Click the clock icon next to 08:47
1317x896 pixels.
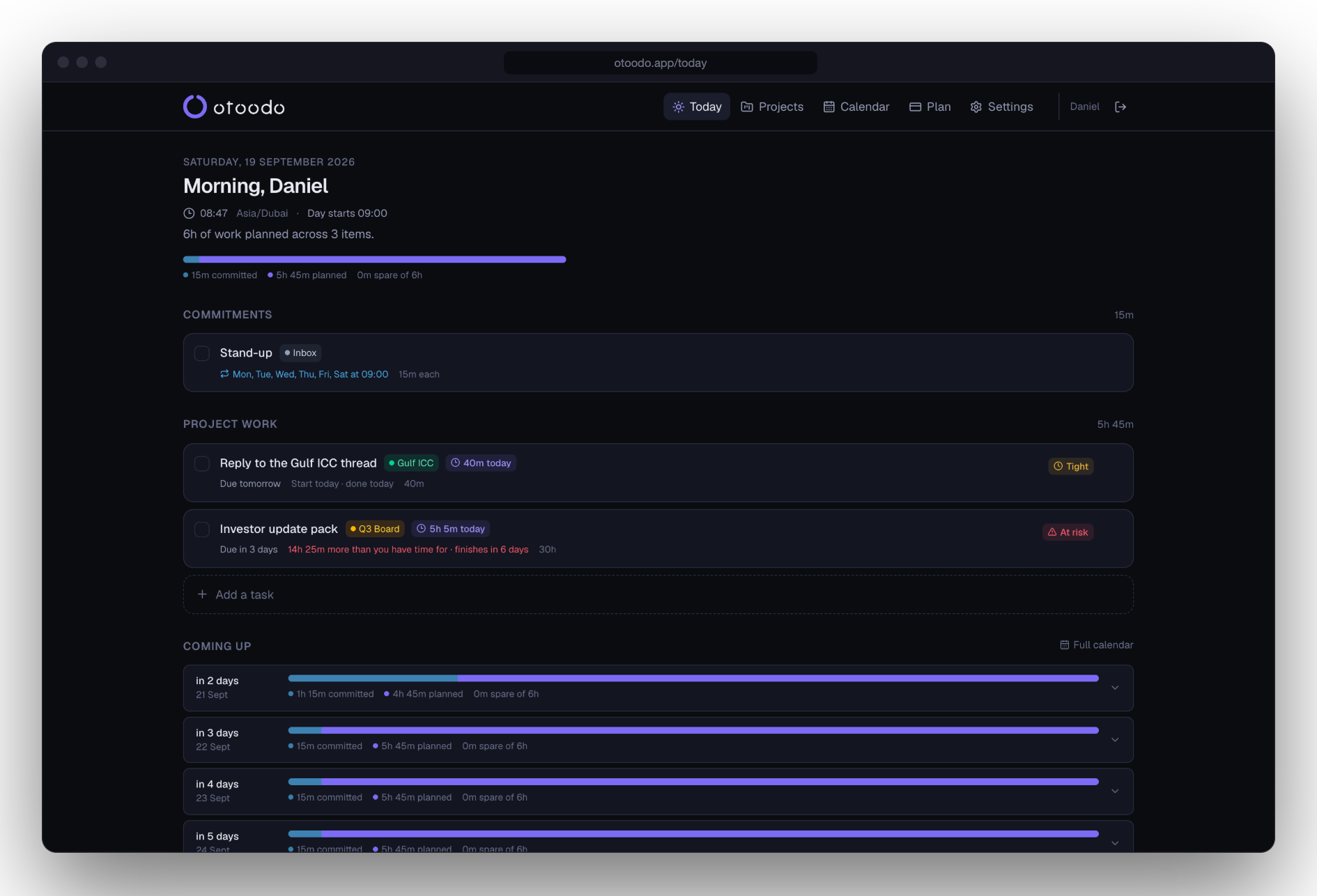[189, 213]
